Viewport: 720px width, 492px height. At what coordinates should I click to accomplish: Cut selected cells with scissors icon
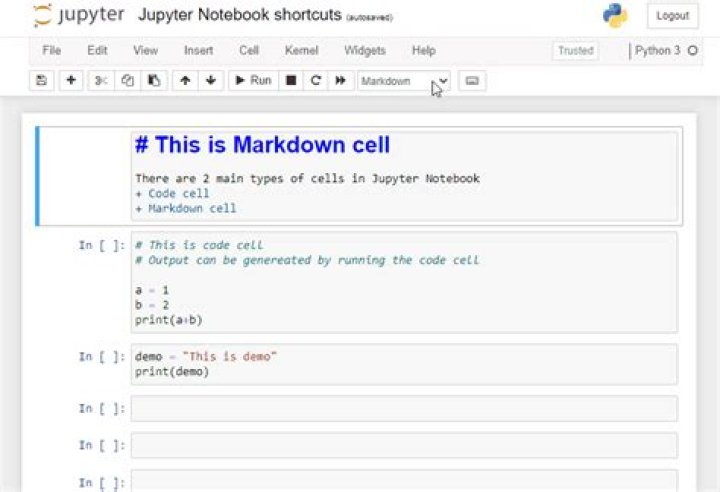click(x=101, y=81)
